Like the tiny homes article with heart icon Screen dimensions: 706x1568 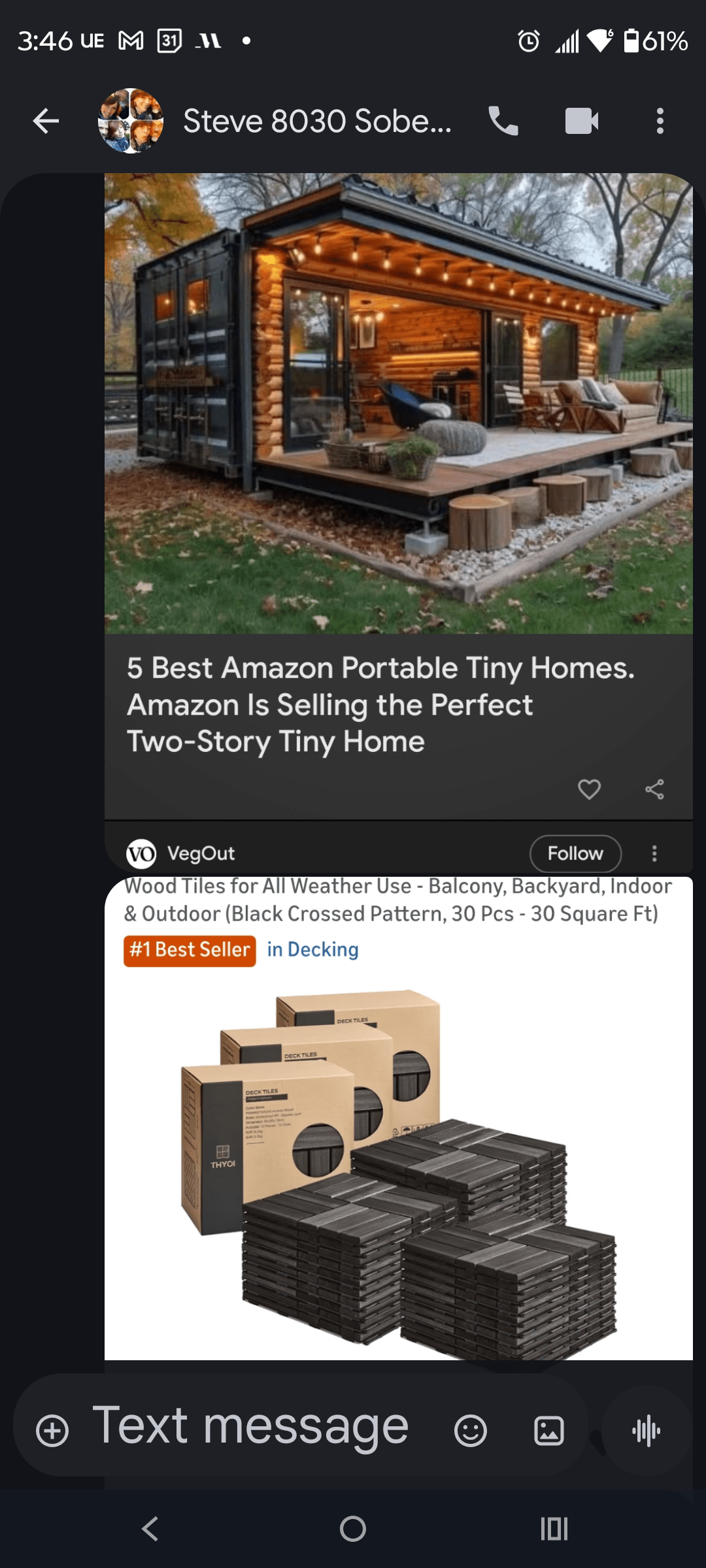tap(589, 789)
